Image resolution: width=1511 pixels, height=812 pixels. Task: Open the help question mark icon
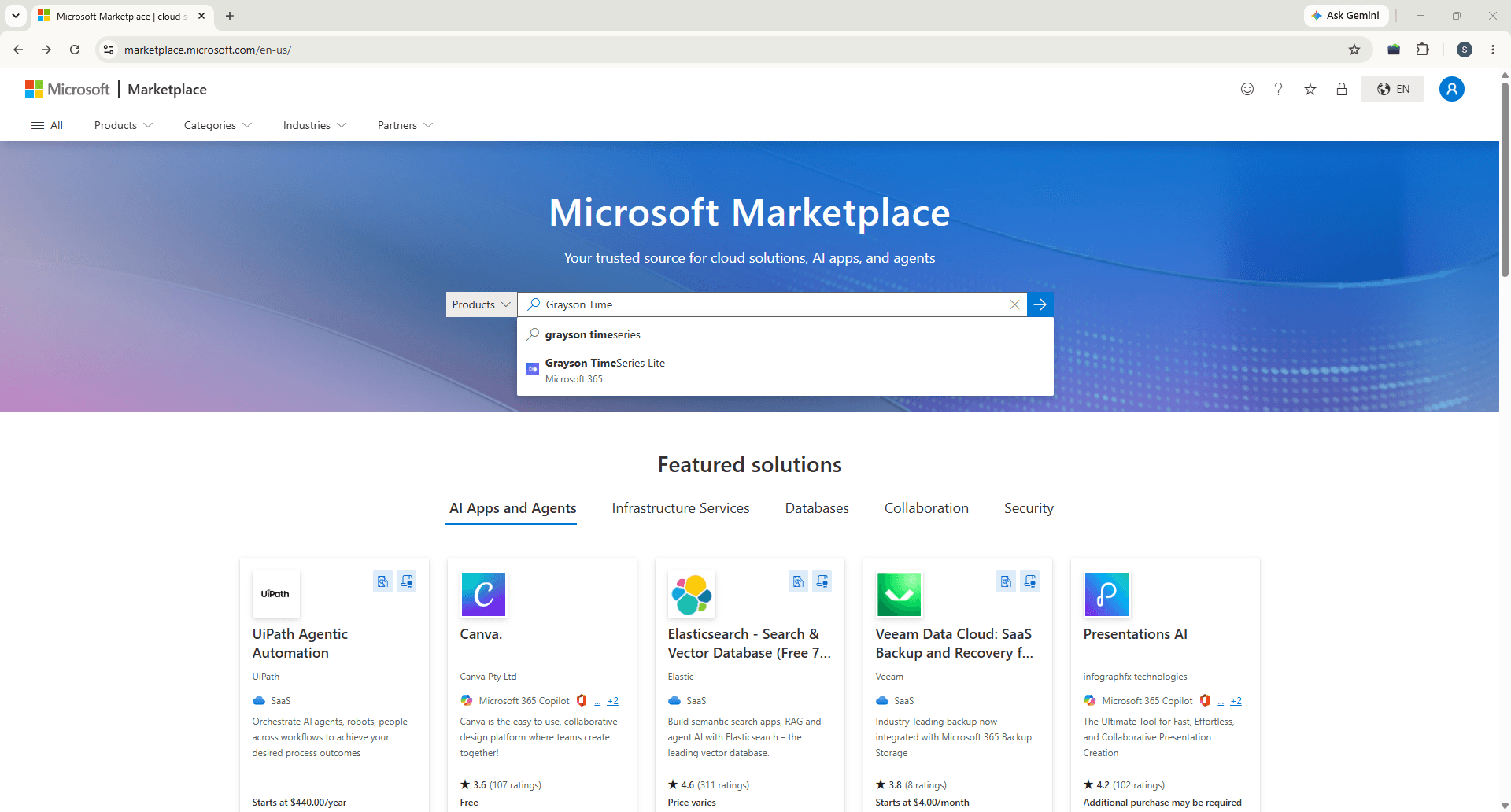click(1279, 89)
